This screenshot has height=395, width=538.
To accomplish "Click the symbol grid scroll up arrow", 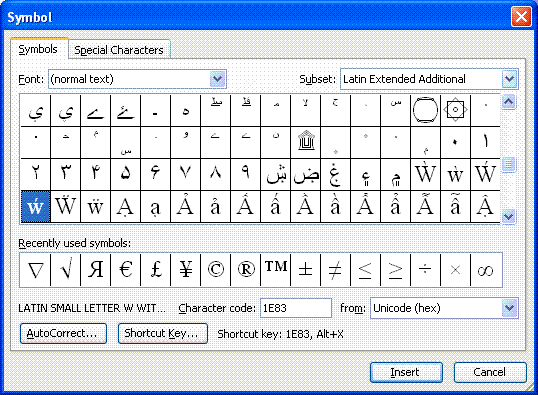I will (508, 102).
